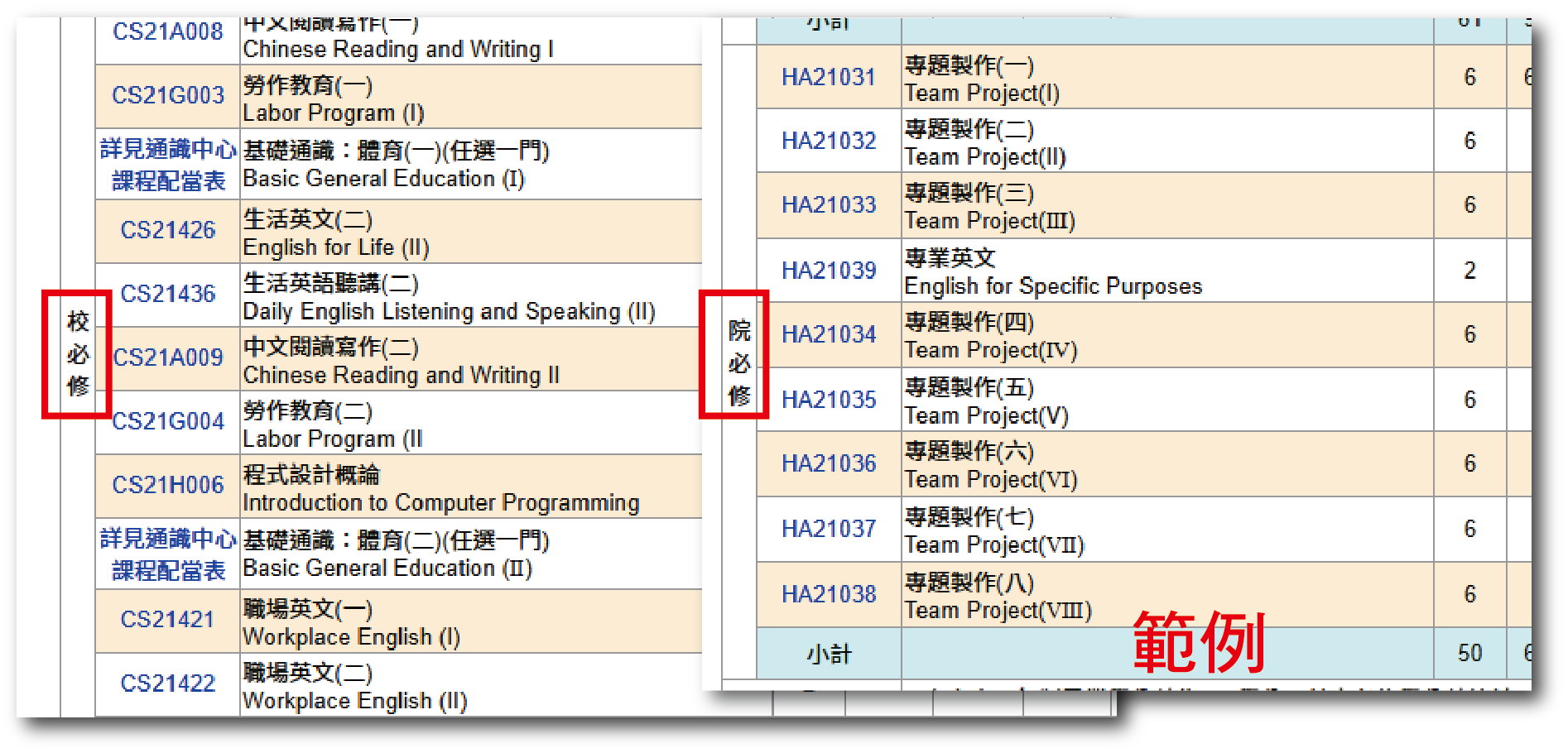Viewport: 1568px width, 753px height.
Task: Open the HA21033 course link
Action: click(828, 204)
